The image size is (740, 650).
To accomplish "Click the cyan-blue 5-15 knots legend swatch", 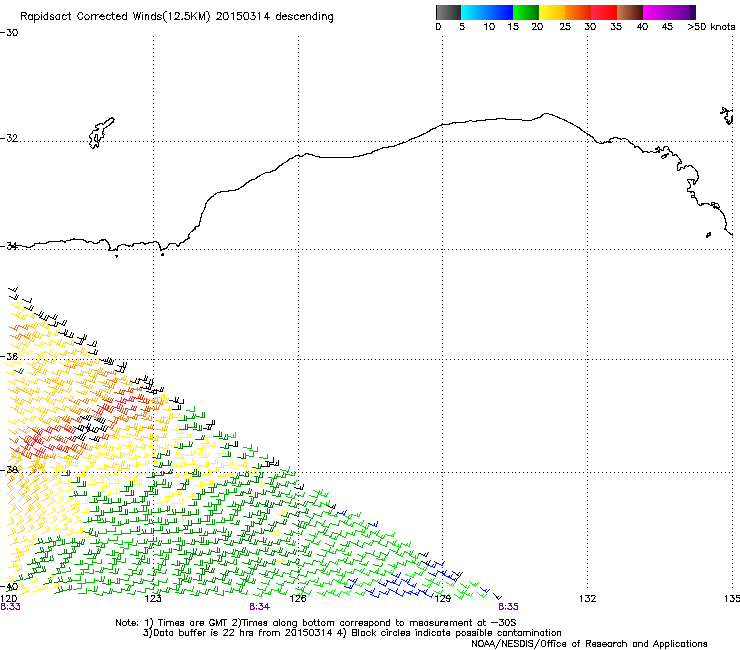I will point(487,12).
